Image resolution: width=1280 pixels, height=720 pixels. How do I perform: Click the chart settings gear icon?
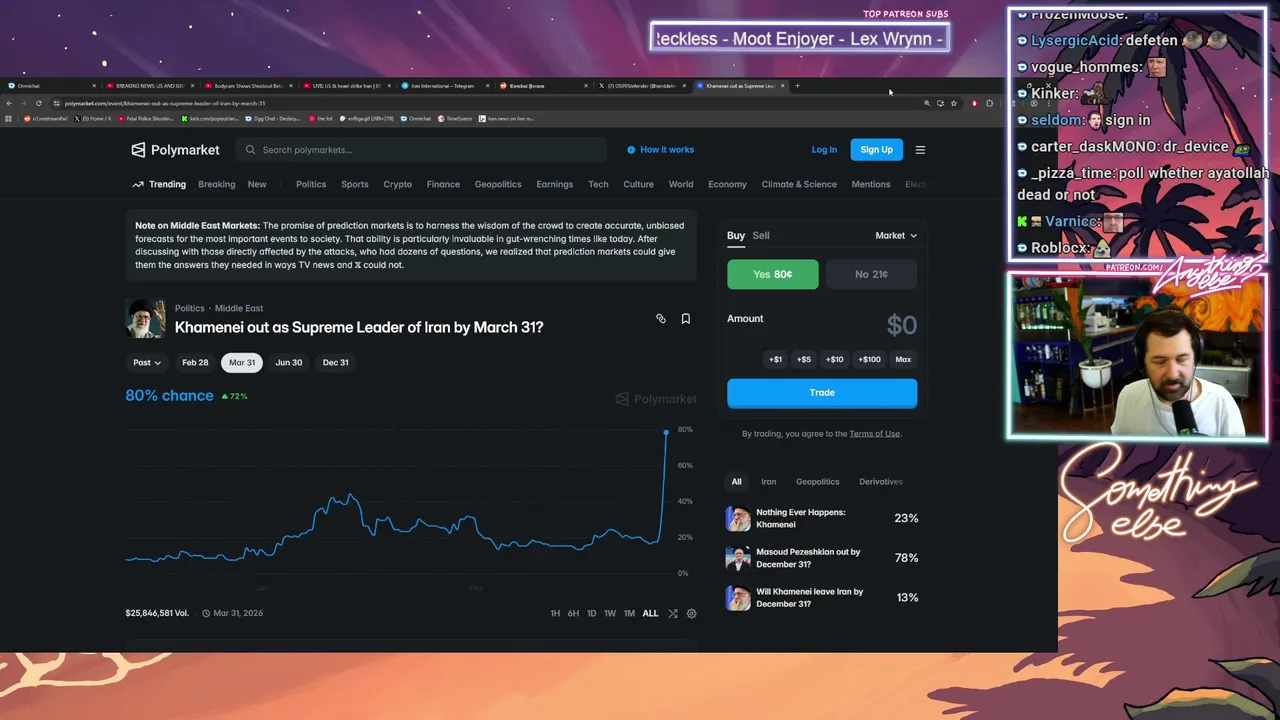click(x=691, y=613)
